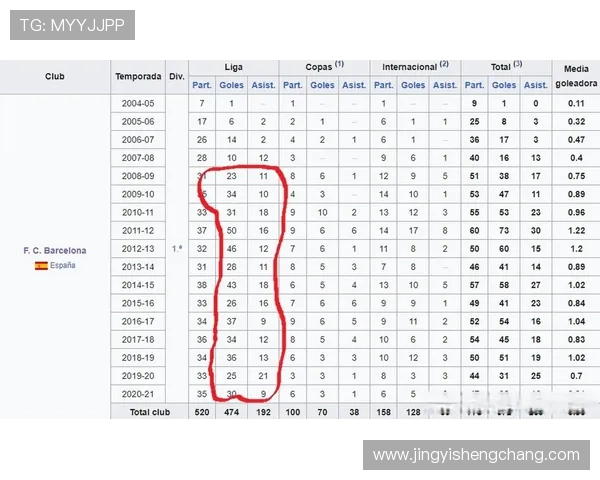600x480 pixels.
Task: Click the Liga column group header
Action: (x=233, y=67)
